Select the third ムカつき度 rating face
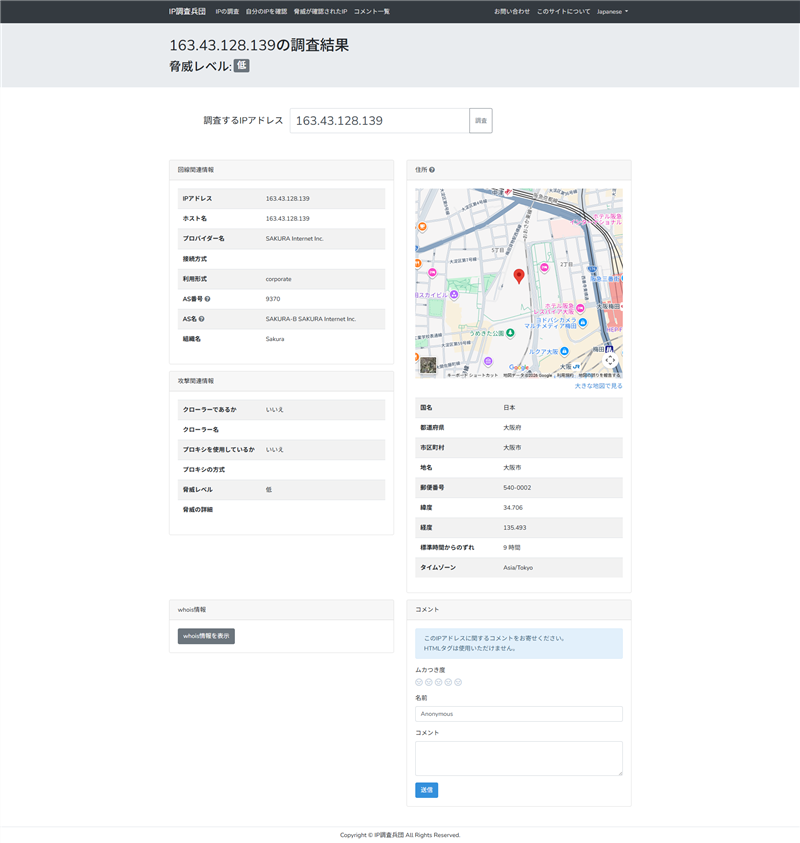This screenshot has height=843, width=800. tap(439, 682)
